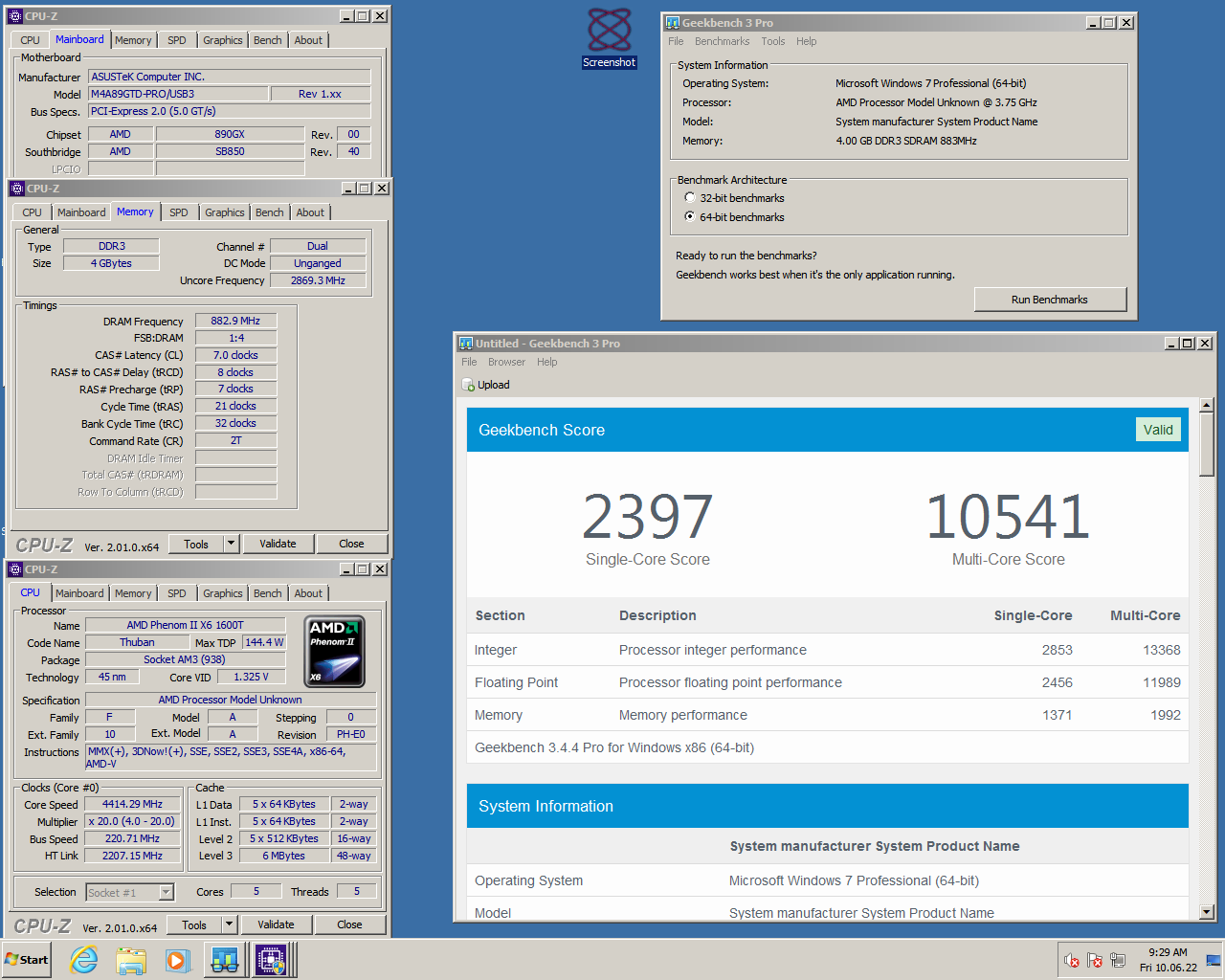Screen dimensions: 1225x980
Task: Click the Southbridge model value SB850
Action: [x=230, y=151]
